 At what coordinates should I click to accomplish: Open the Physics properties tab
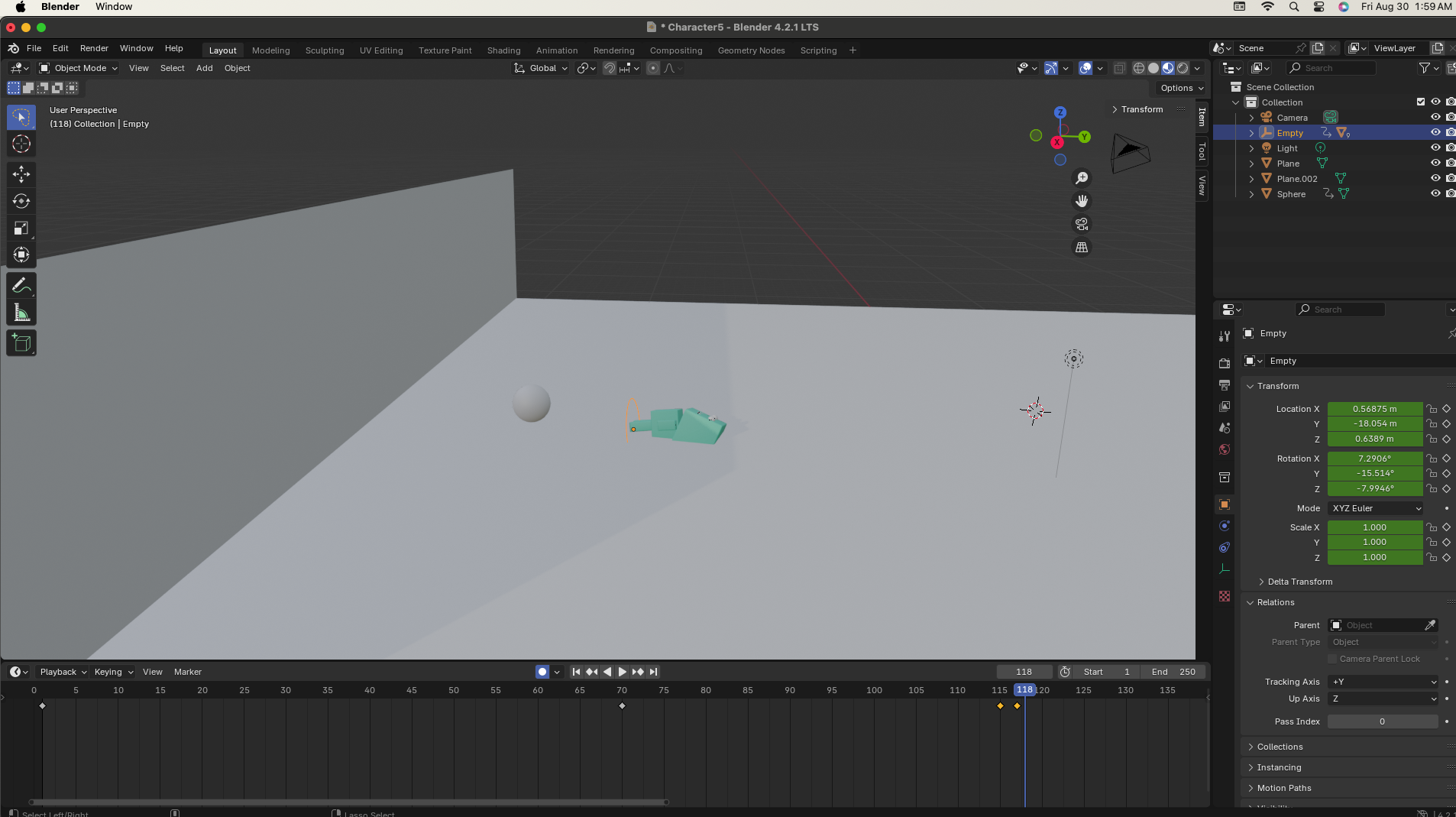point(1225,526)
